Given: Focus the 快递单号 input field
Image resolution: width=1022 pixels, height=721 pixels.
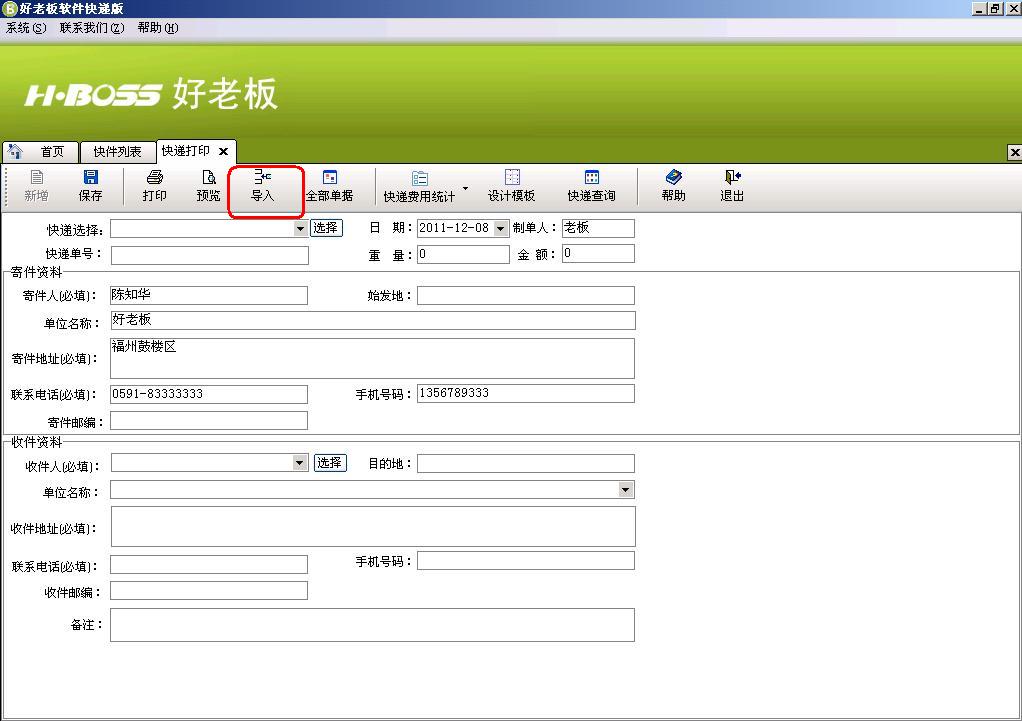Looking at the screenshot, I should pyautogui.click(x=210, y=255).
